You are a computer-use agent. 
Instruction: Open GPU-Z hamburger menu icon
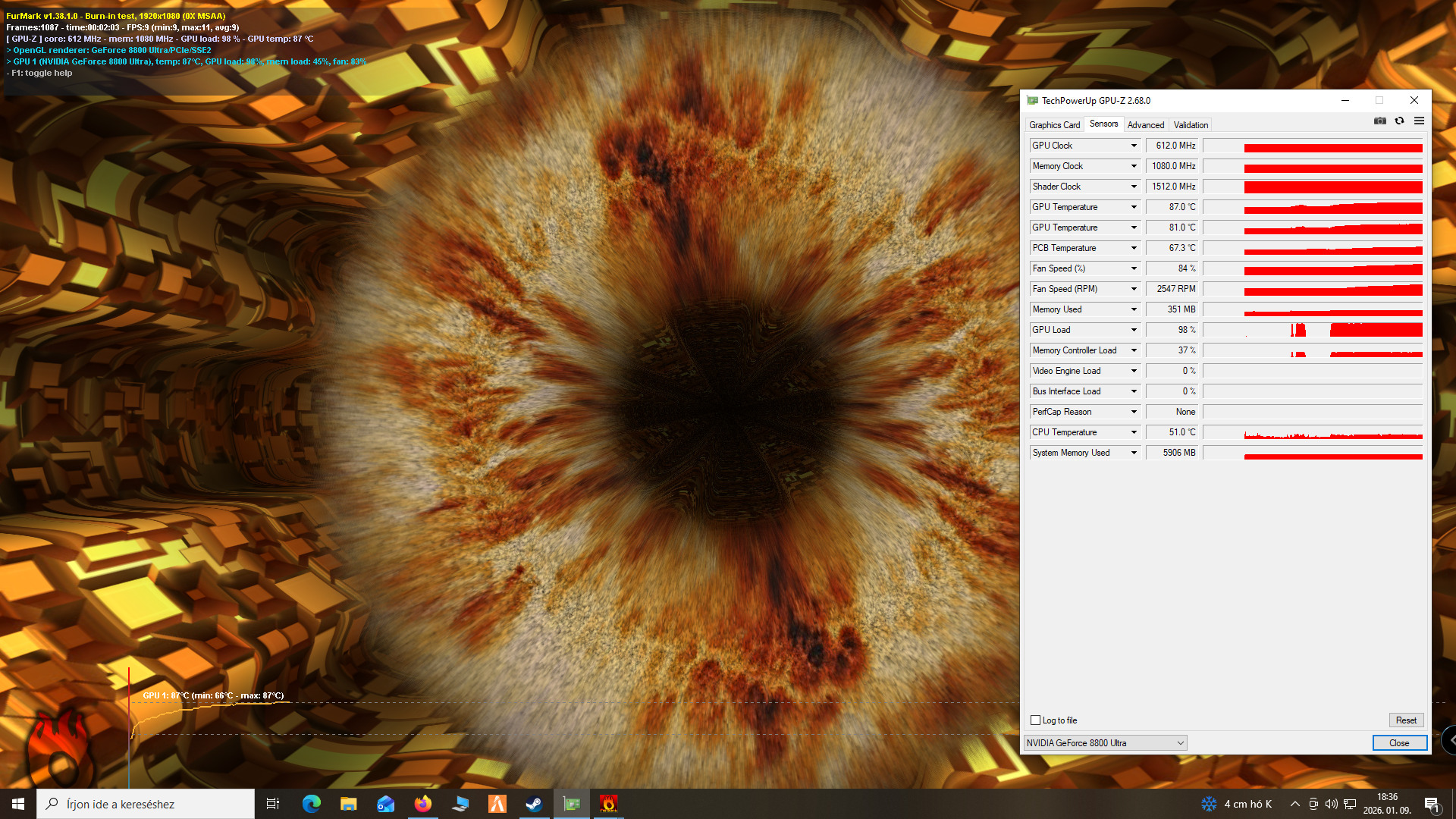[x=1419, y=121]
